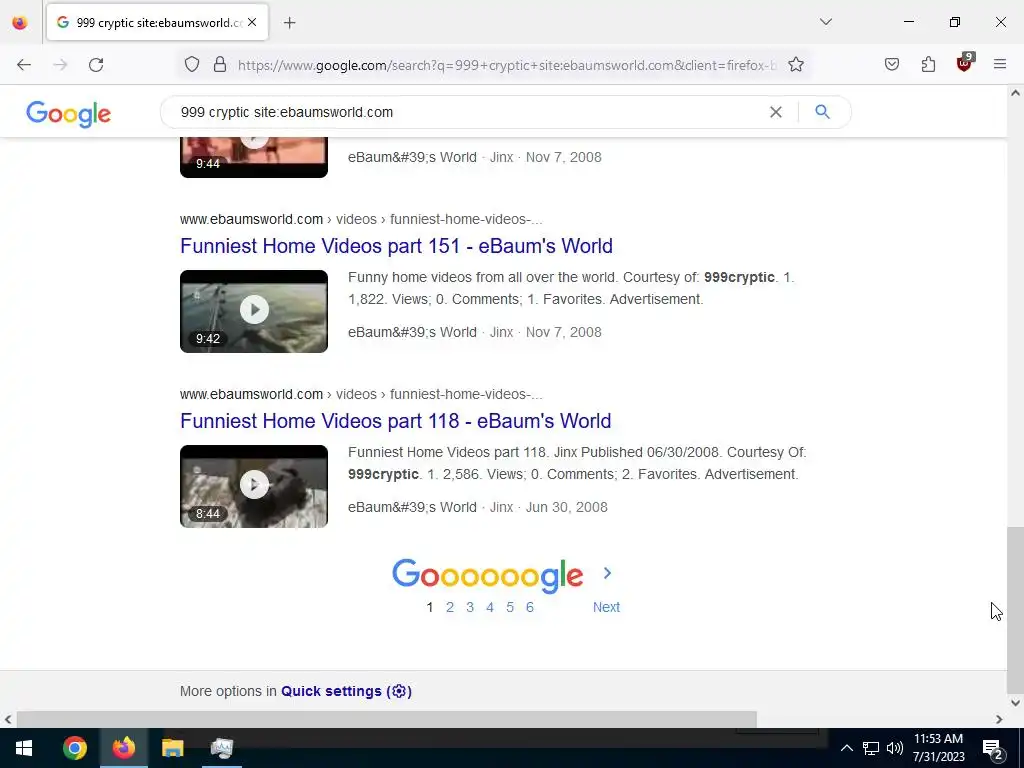This screenshot has height=768, width=1024.
Task: Go to results page 6
Action: click(530, 607)
